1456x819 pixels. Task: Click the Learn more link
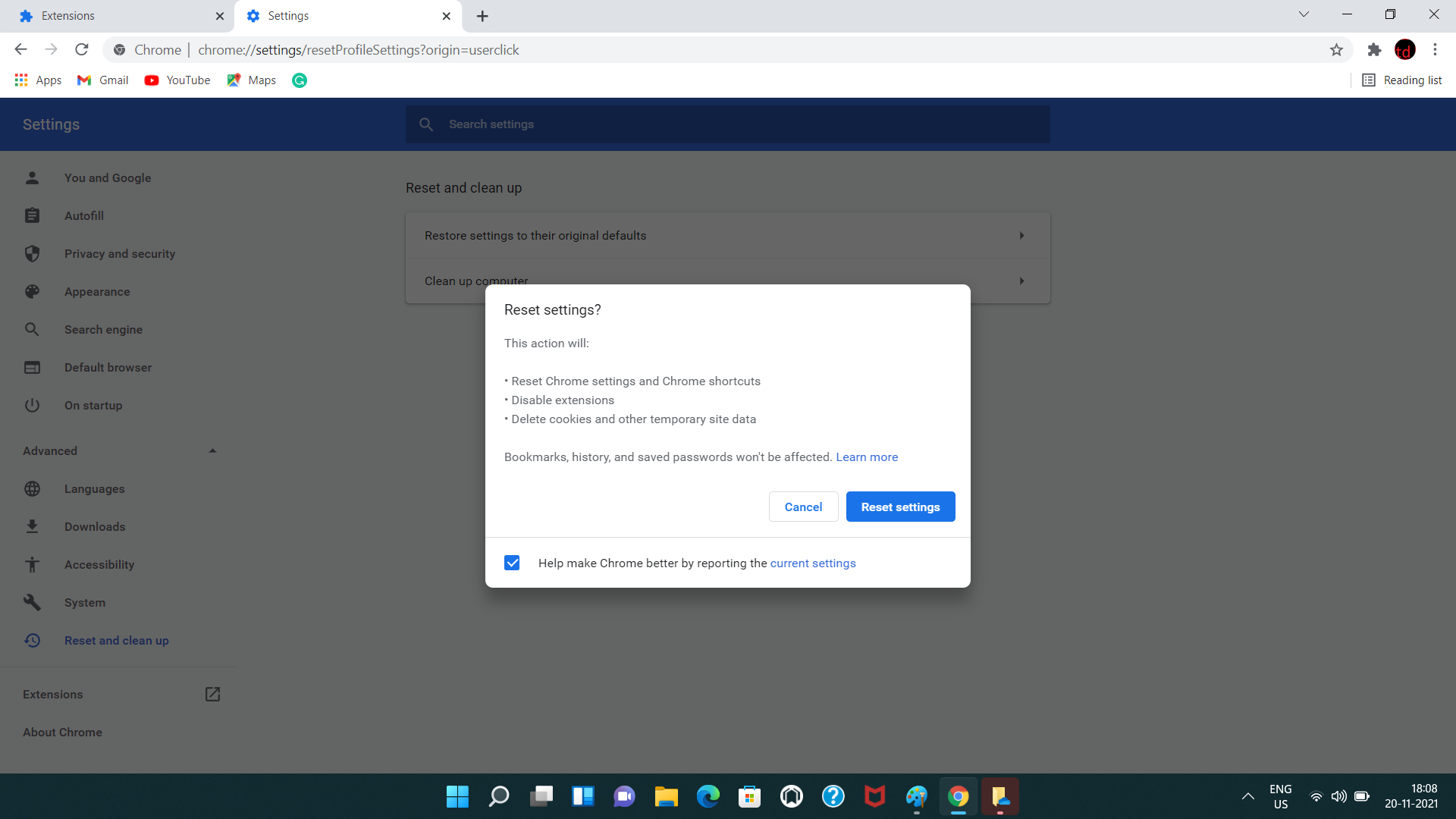tap(866, 457)
